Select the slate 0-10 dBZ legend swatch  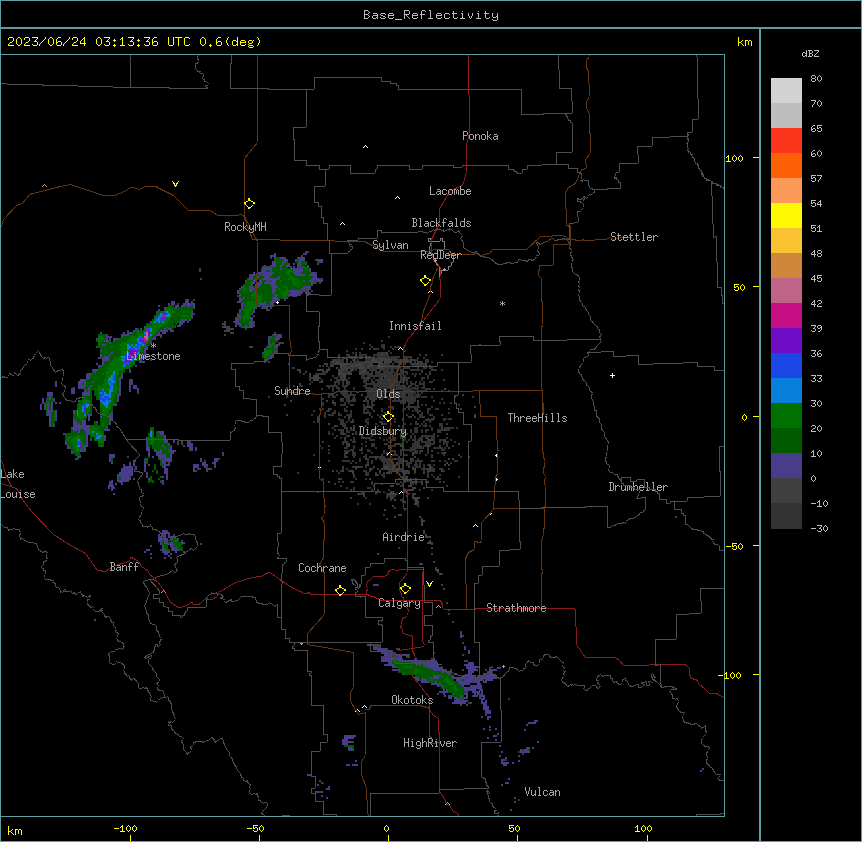786,466
